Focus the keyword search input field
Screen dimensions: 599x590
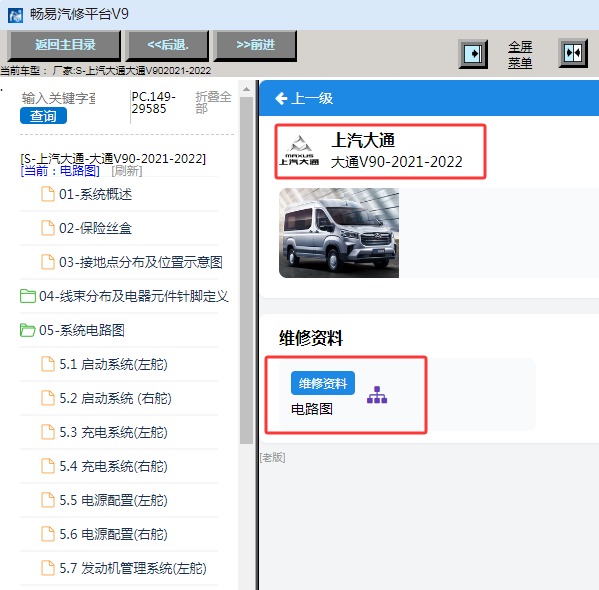[58, 98]
